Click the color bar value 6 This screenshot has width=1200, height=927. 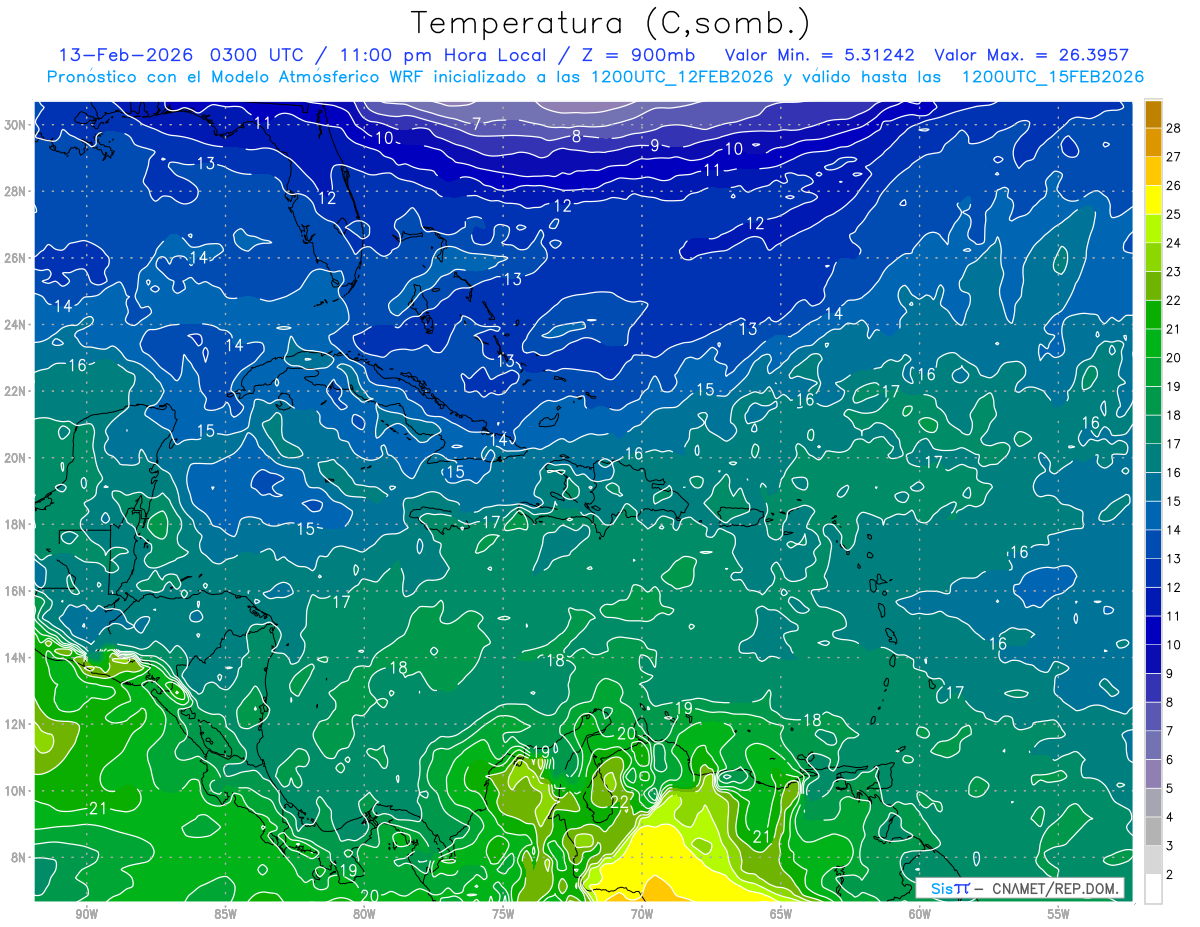[1171, 760]
